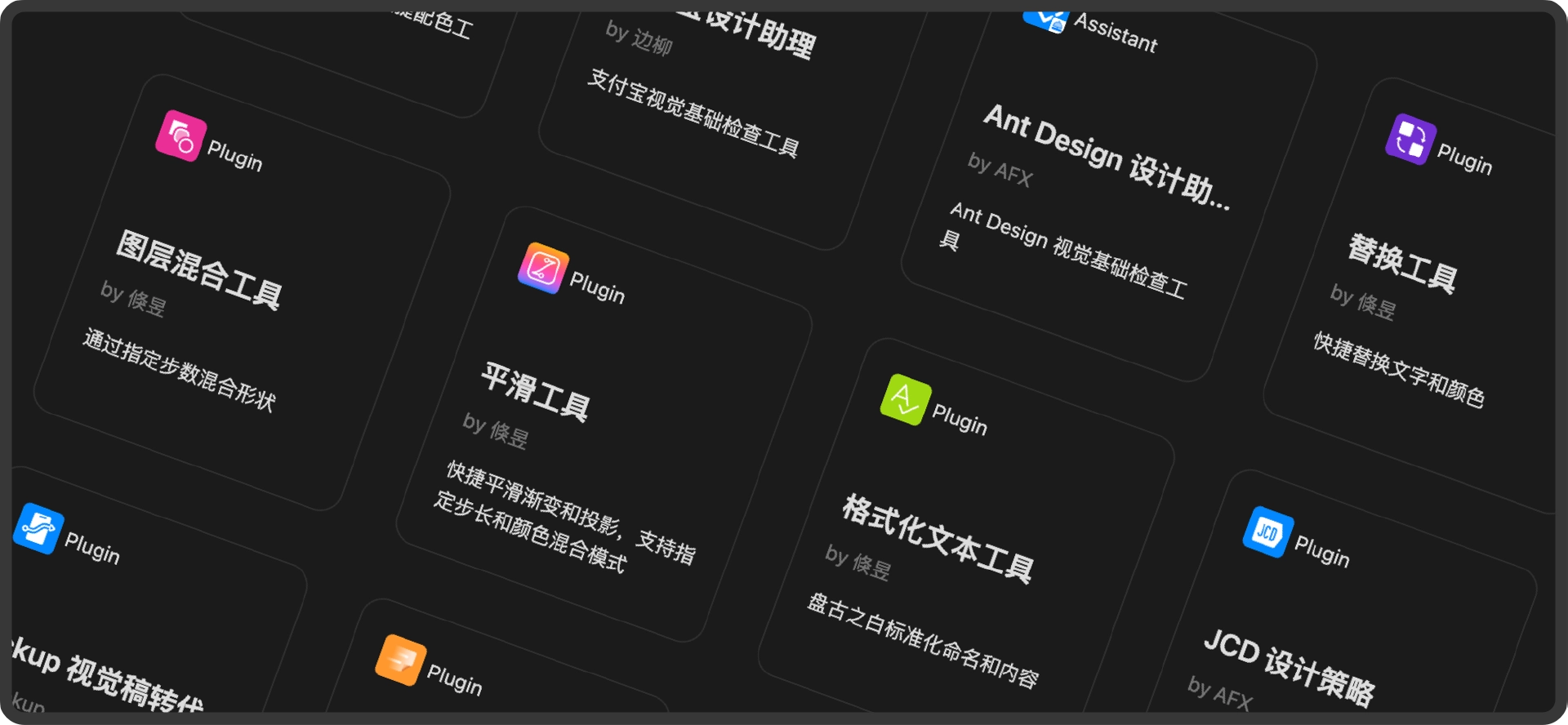The width and height of the screenshot is (1568, 725).
Task: Click description 支付宝视觉基础检查工具
Action: click(x=693, y=113)
